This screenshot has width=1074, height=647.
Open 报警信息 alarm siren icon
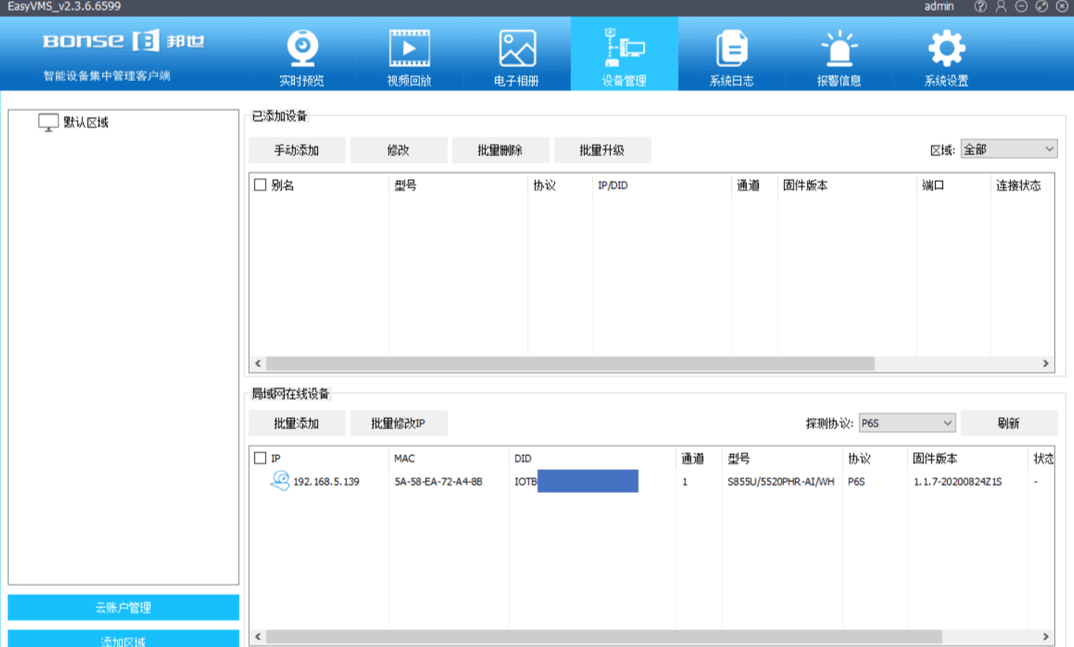tap(838, 48)
